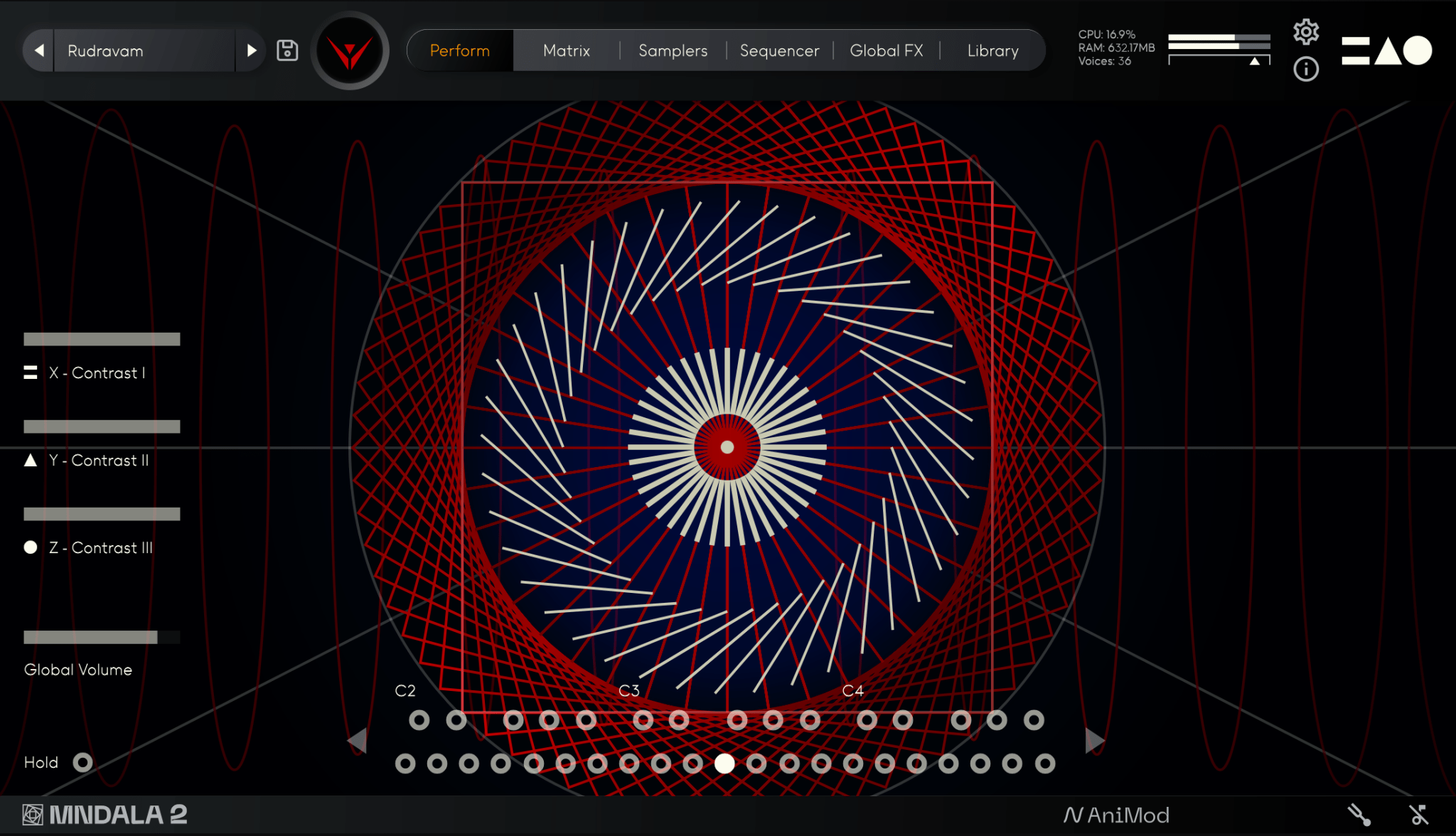This screenshot has height=836, width=1456.
Task: Save the current preset with floppy icon
Action: click(287, 50)
